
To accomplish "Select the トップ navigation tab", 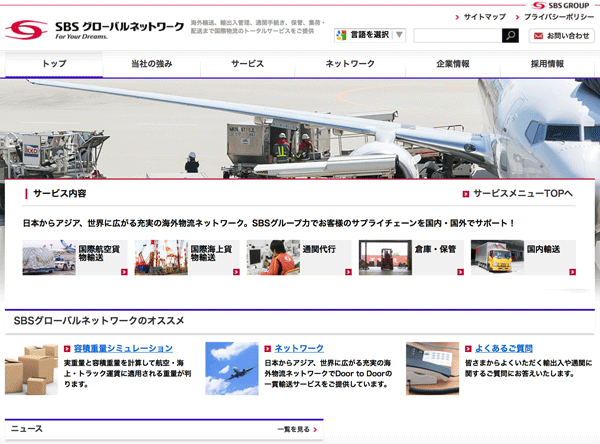I will point(53,64).
